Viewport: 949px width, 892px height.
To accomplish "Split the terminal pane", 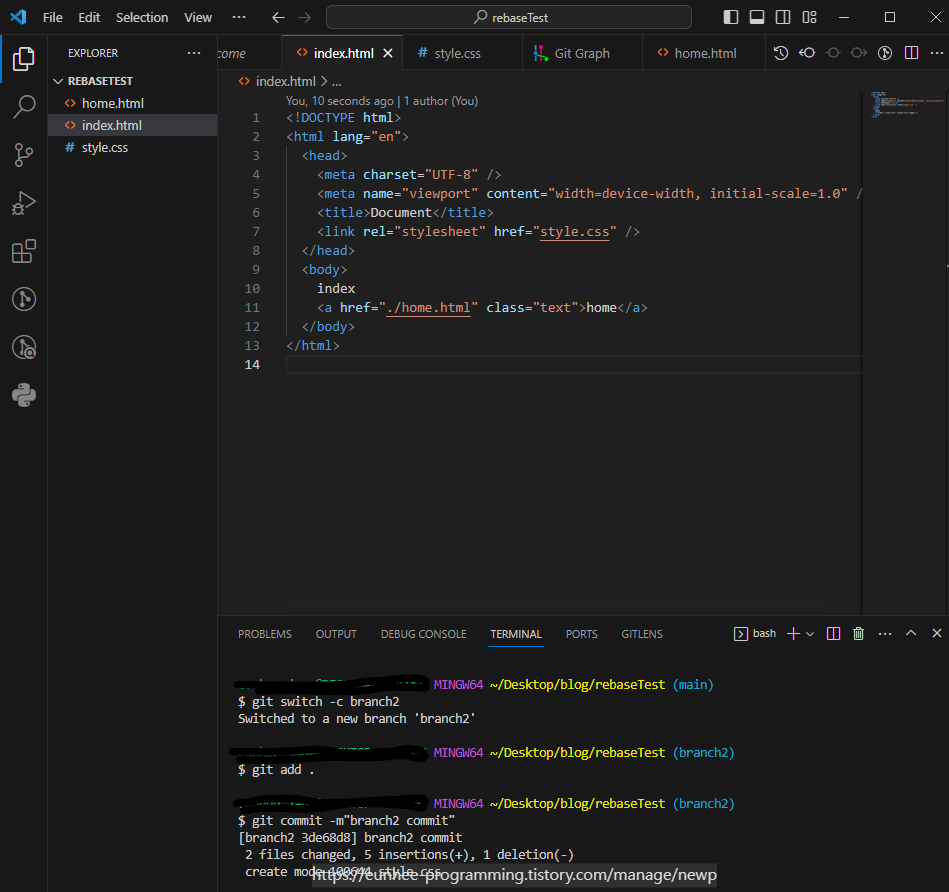I will (x=833, y=634).
